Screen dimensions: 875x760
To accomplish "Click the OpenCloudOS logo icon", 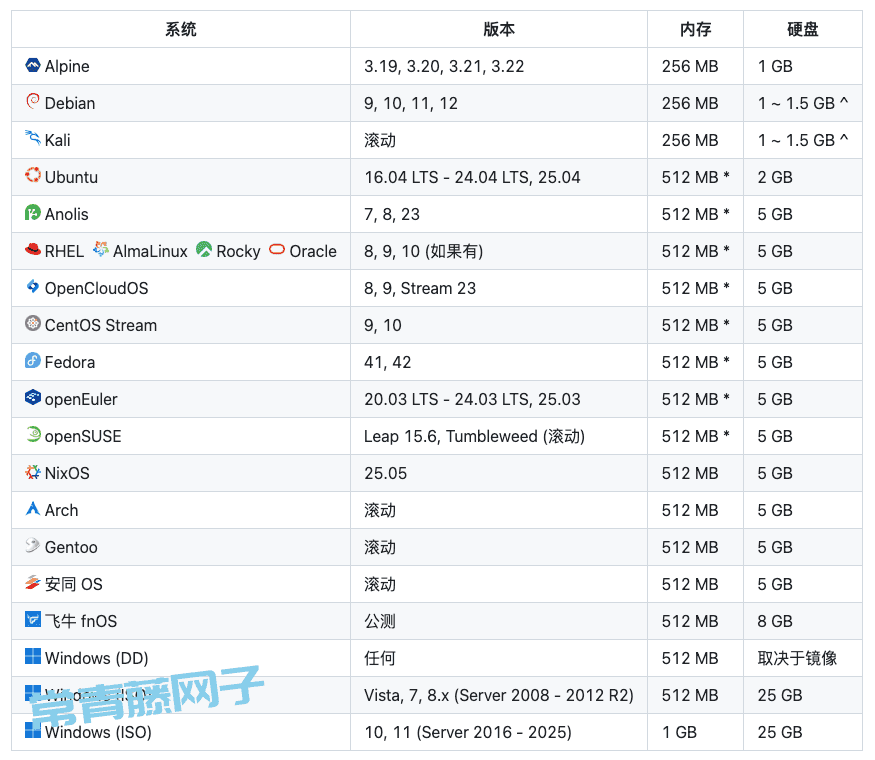I will [33, 286].
